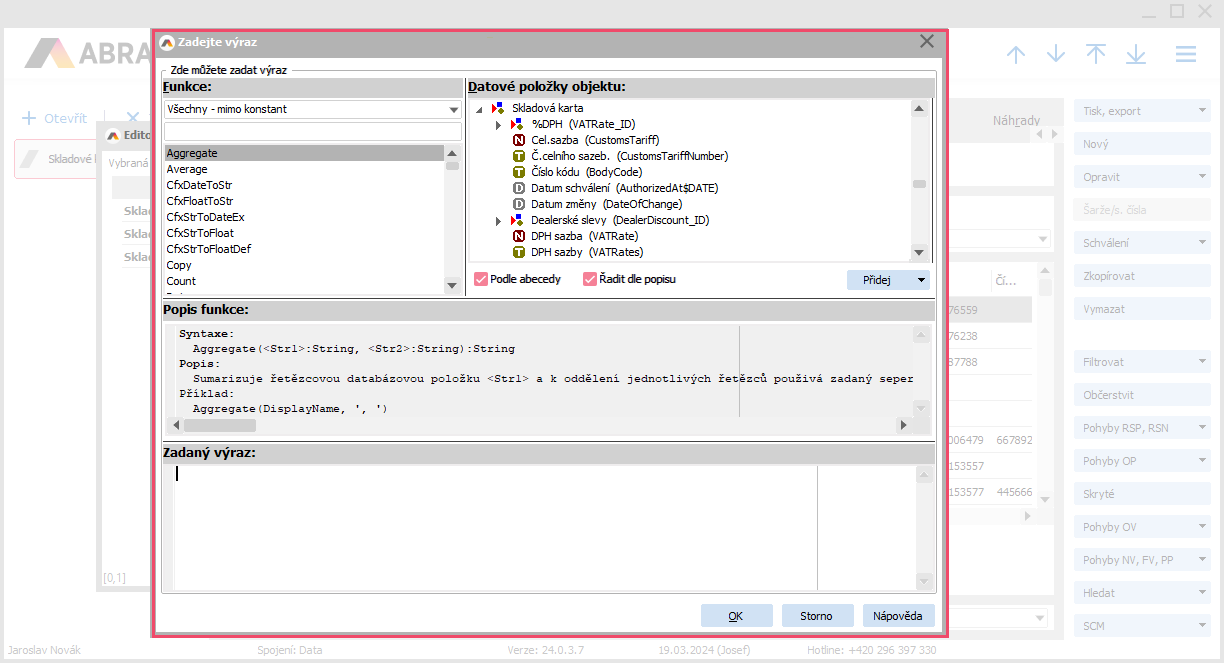Screen dimensions: 1224x663
Task: Close the Zadejte výraz dialog
Action: pos(927,41)
